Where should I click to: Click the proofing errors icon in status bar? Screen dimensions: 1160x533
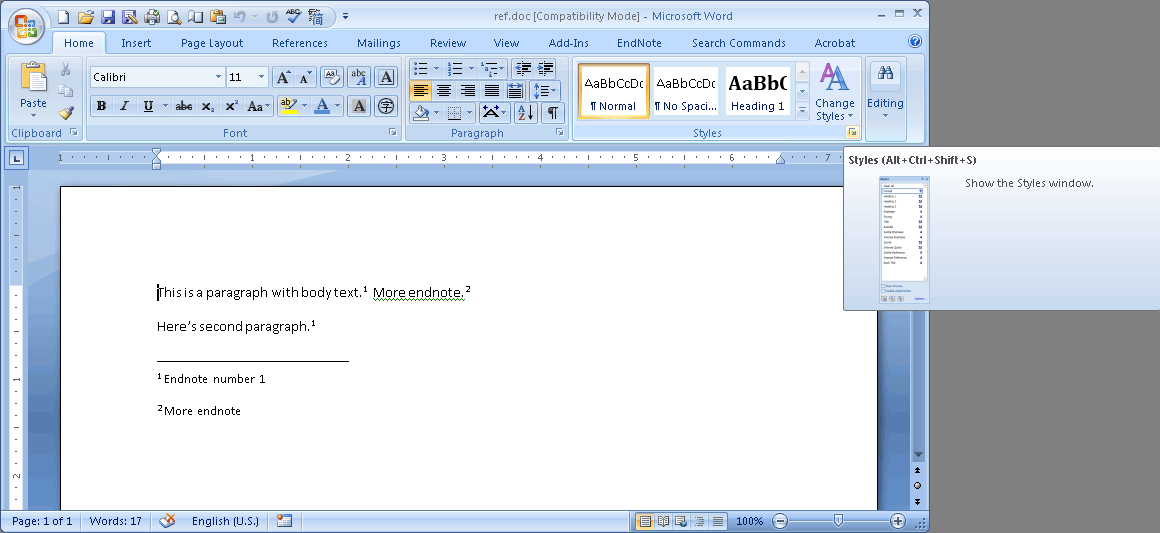point(168,521)
